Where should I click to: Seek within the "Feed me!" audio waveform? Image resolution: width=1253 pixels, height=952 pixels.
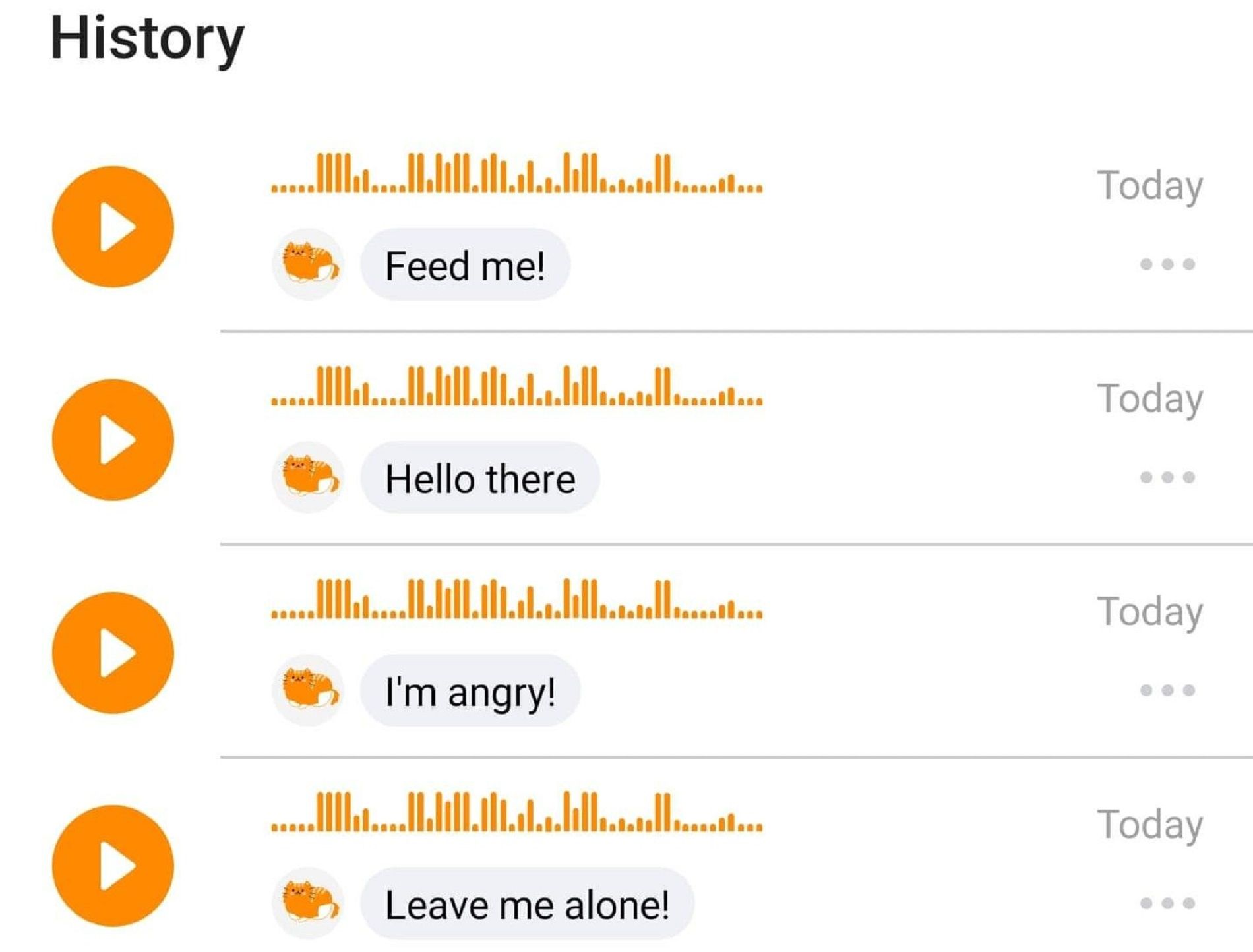click(x=517, y=173)
